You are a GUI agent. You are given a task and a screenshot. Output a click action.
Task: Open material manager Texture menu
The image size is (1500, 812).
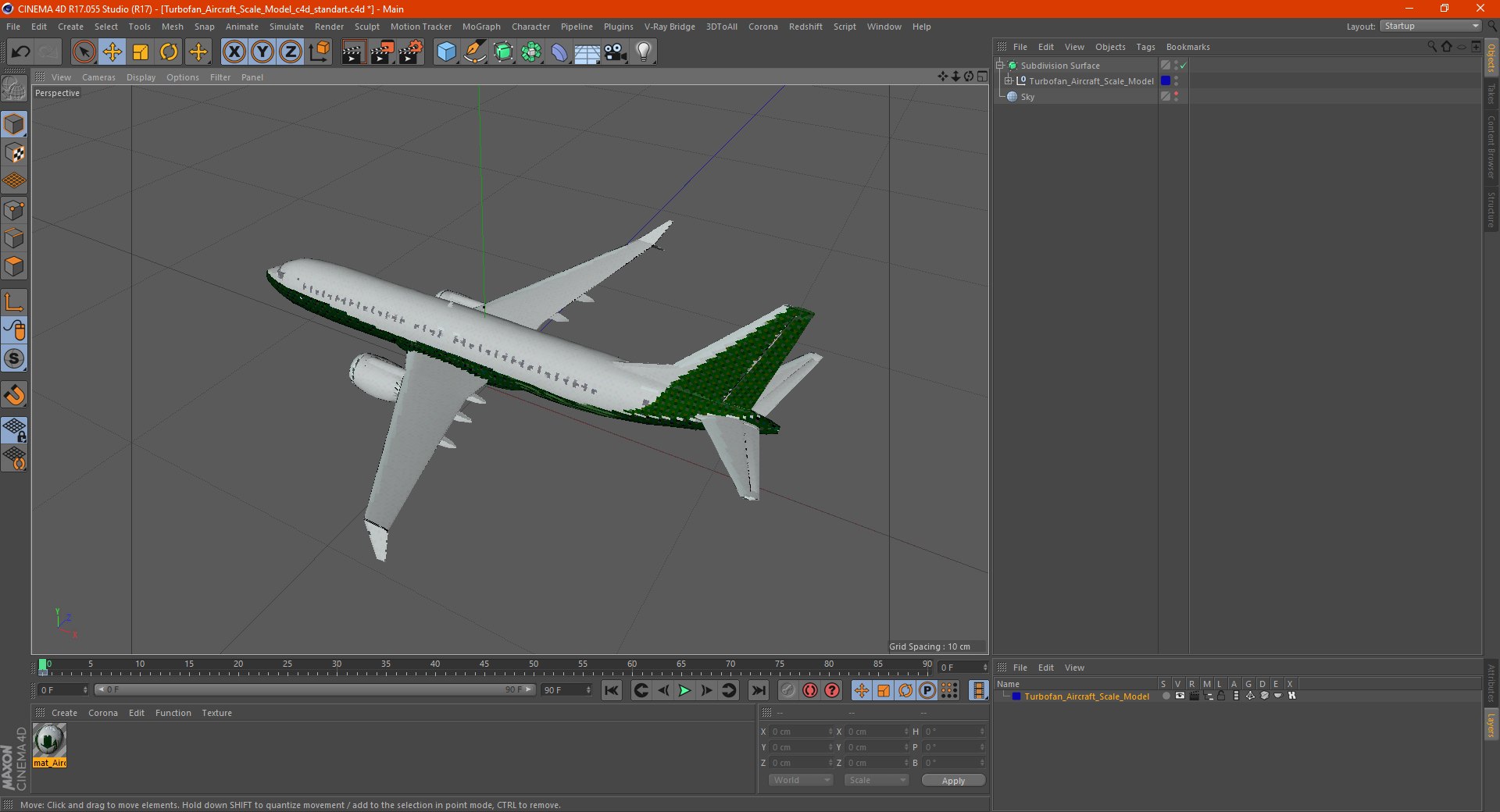click(216, 713)
